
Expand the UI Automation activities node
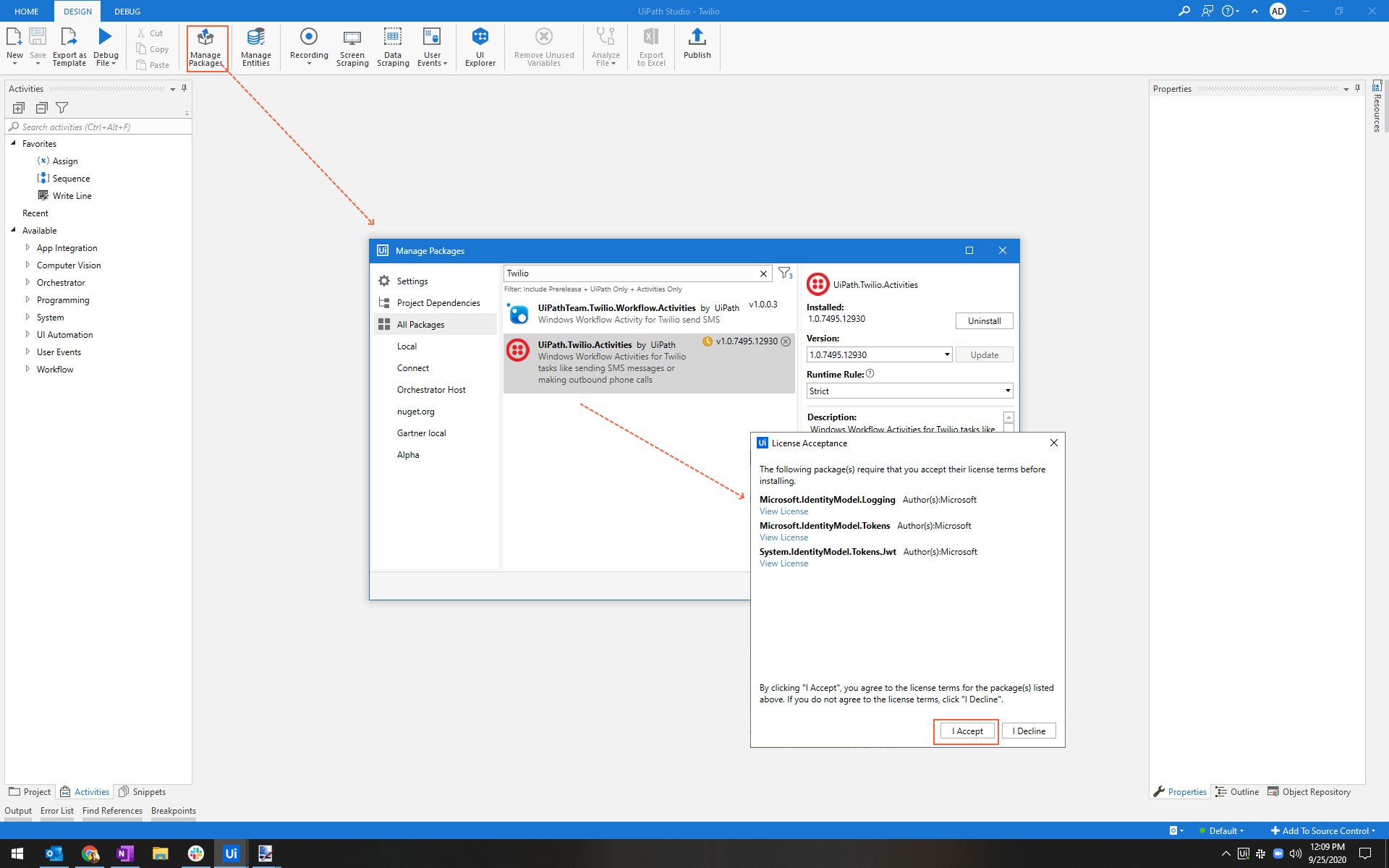click(27, 334)
